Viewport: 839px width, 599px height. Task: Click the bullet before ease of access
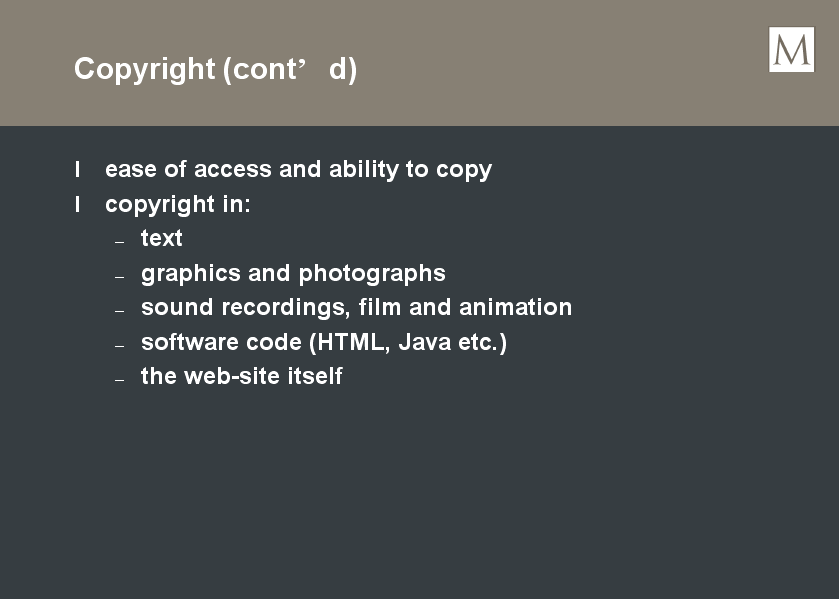(78, 170)
